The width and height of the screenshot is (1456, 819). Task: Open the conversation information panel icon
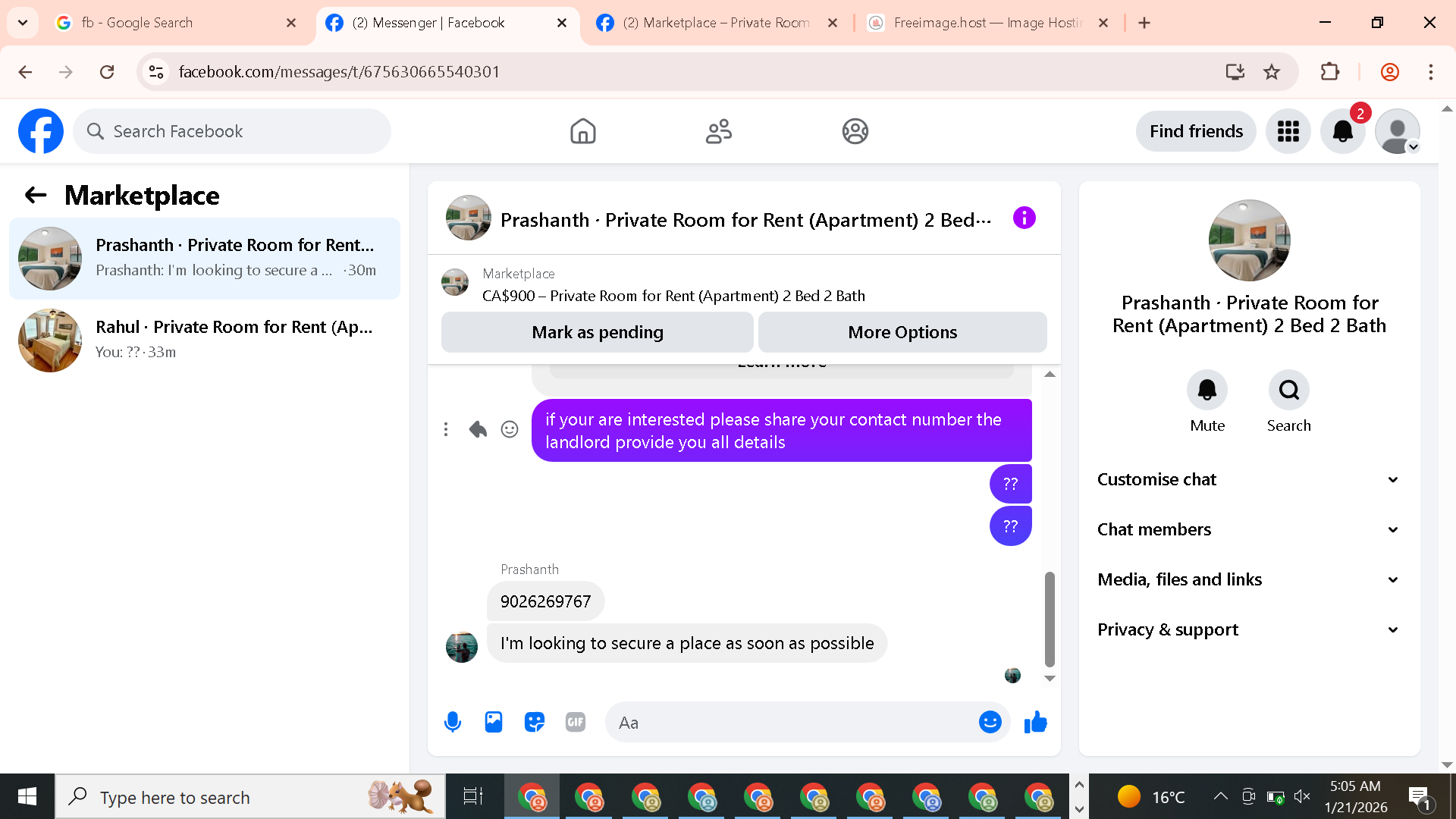coord(1024,218)
